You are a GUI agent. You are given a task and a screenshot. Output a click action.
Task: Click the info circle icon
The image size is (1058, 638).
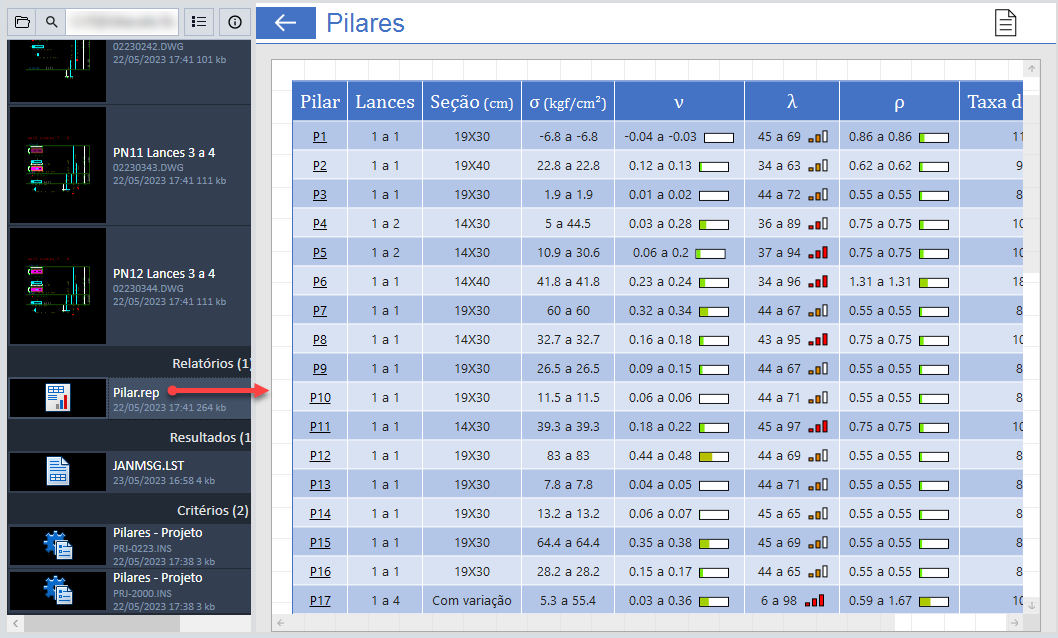pyautogui.click(x=234, y=21)
